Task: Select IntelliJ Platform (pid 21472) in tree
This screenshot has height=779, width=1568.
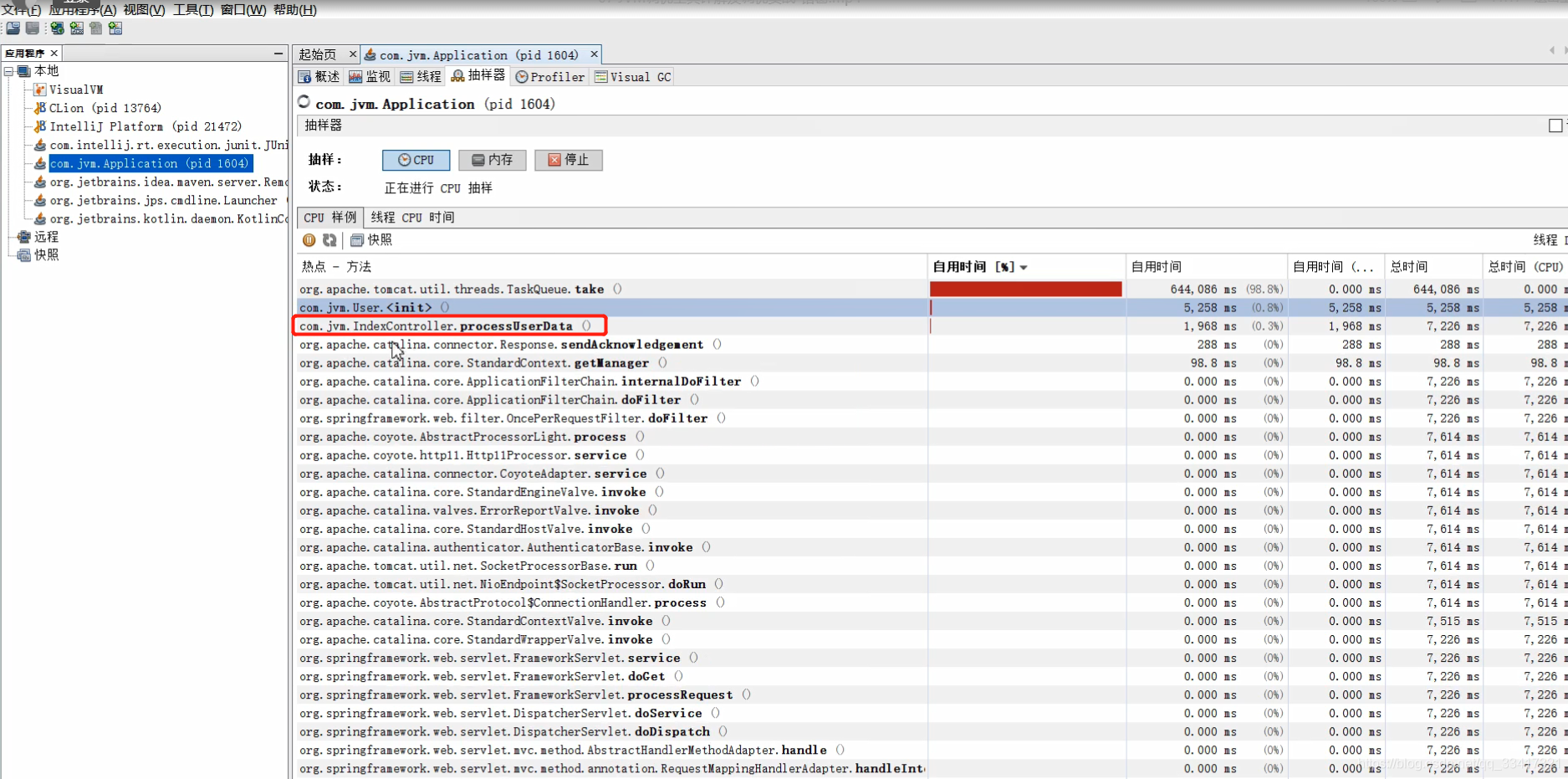Action: (146, 126)
